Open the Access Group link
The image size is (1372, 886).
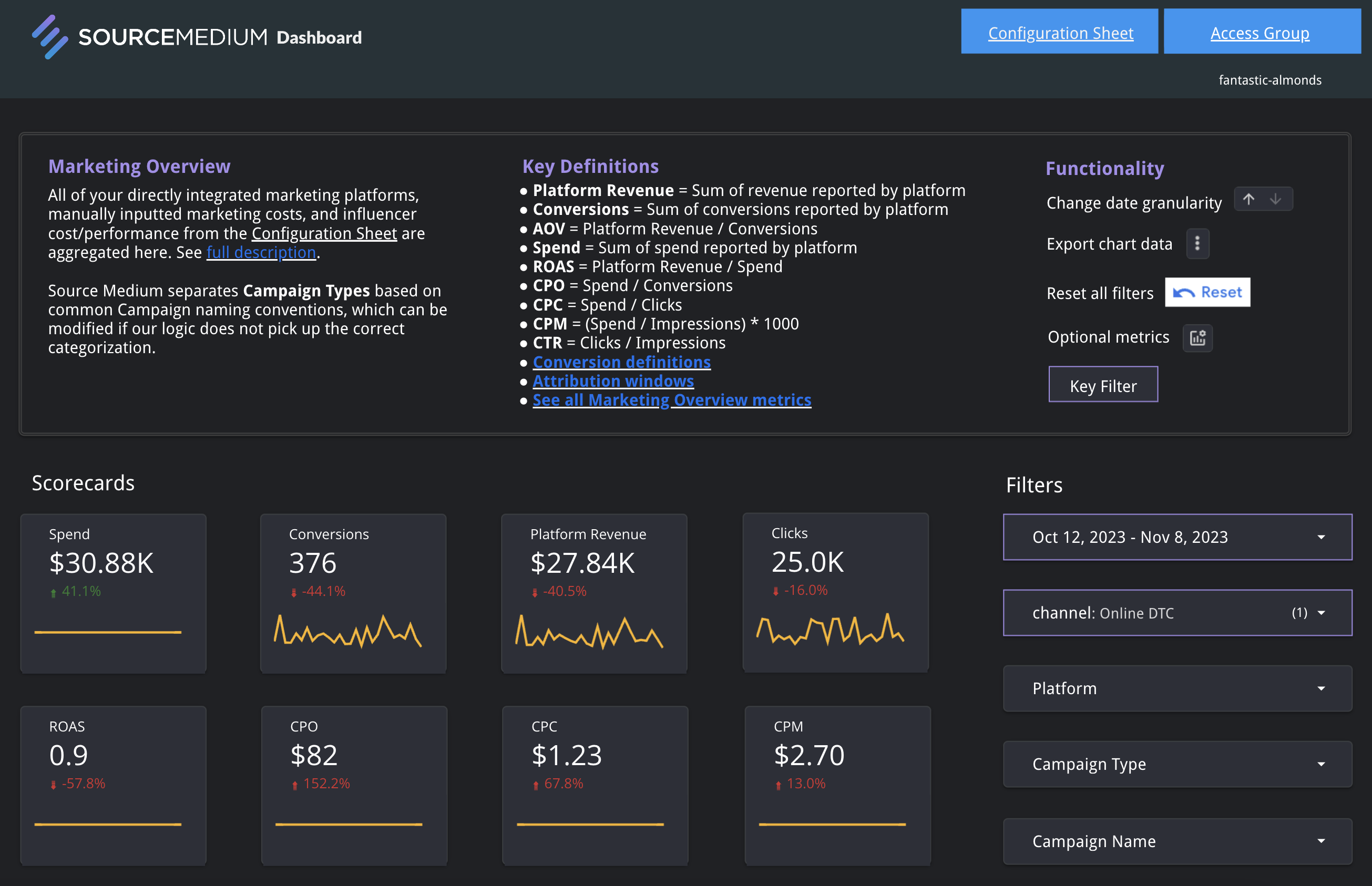(1259, 33)
